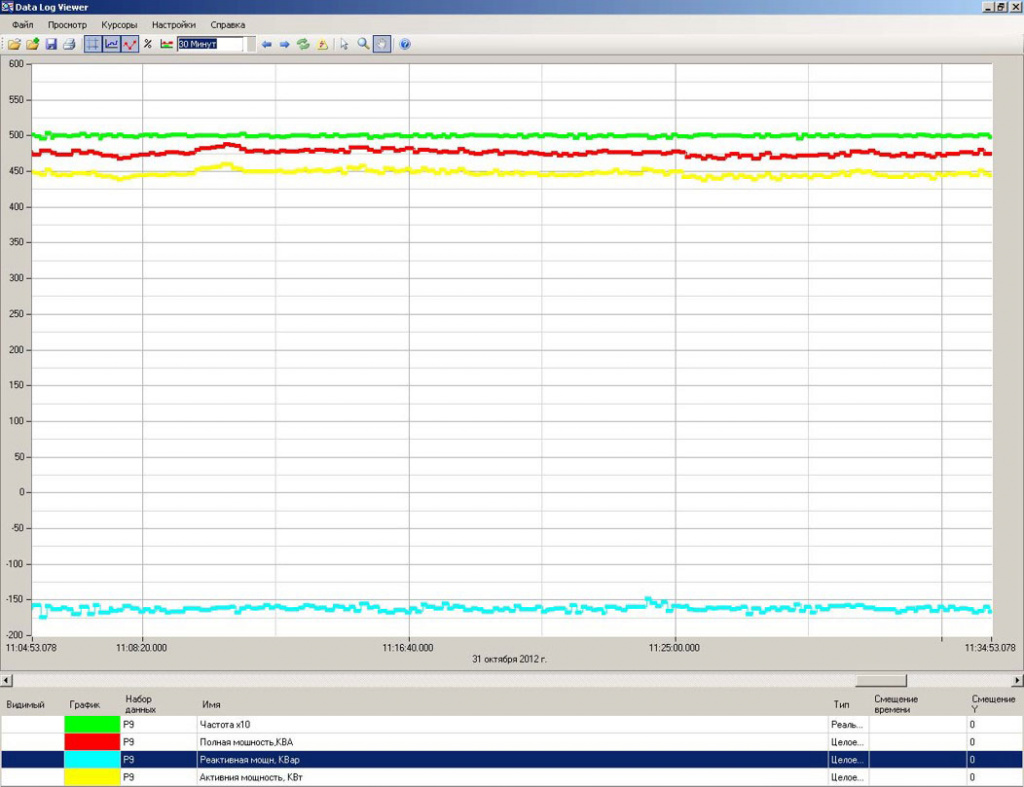Click the red Полная мощность color swatch

click(x=92, y=742)
